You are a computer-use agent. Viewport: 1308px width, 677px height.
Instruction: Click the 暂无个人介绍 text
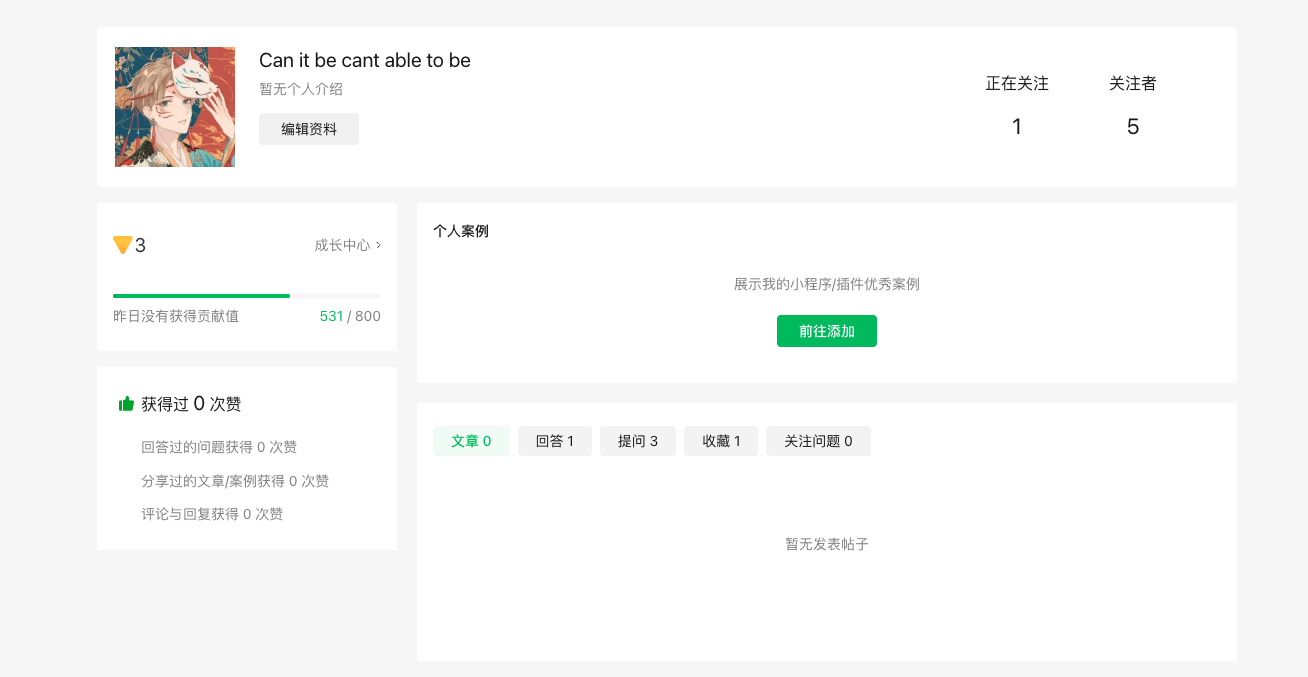[x=301, y=89]
